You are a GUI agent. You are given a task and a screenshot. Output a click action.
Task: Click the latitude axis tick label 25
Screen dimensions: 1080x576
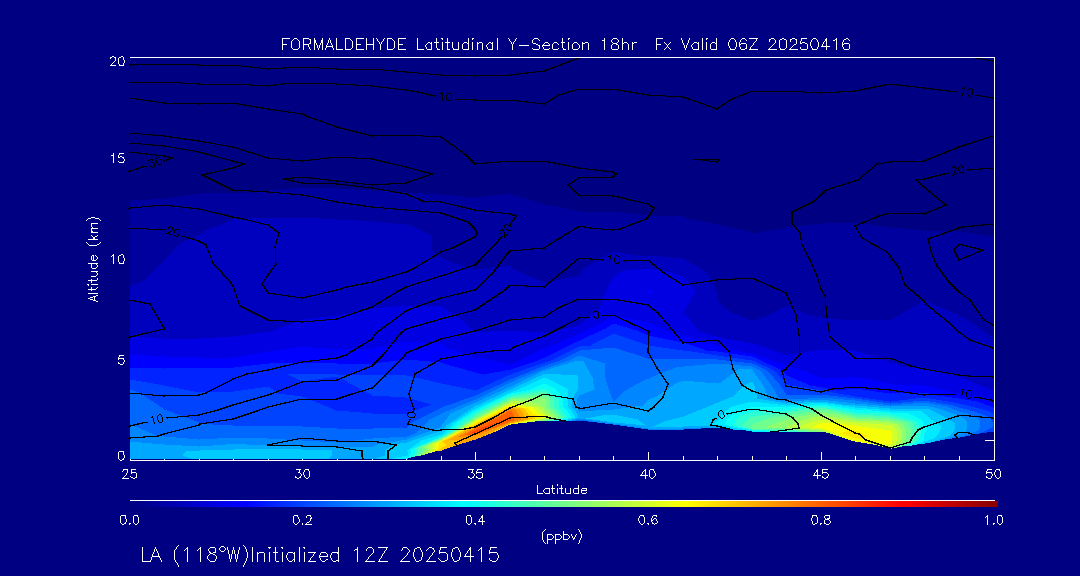tap(129, 474)
